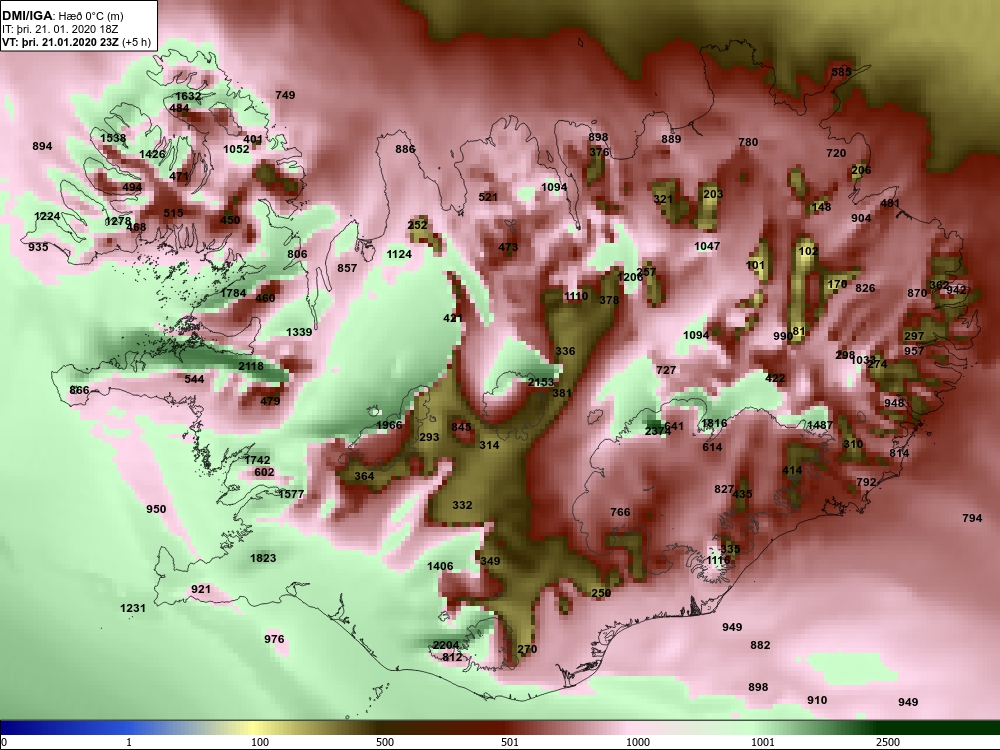Select the map value 1231
1000x750 pixels.
(133, 608)
